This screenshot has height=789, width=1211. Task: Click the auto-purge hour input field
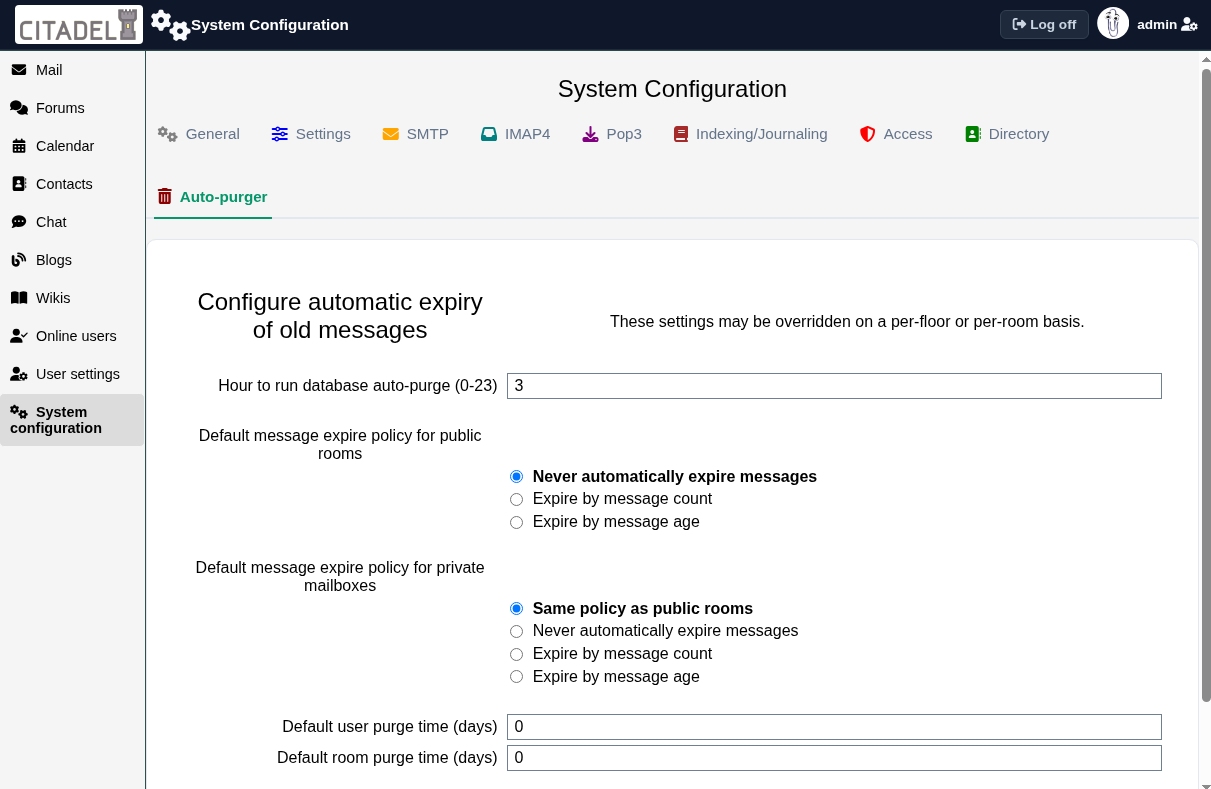click(834, 386)
